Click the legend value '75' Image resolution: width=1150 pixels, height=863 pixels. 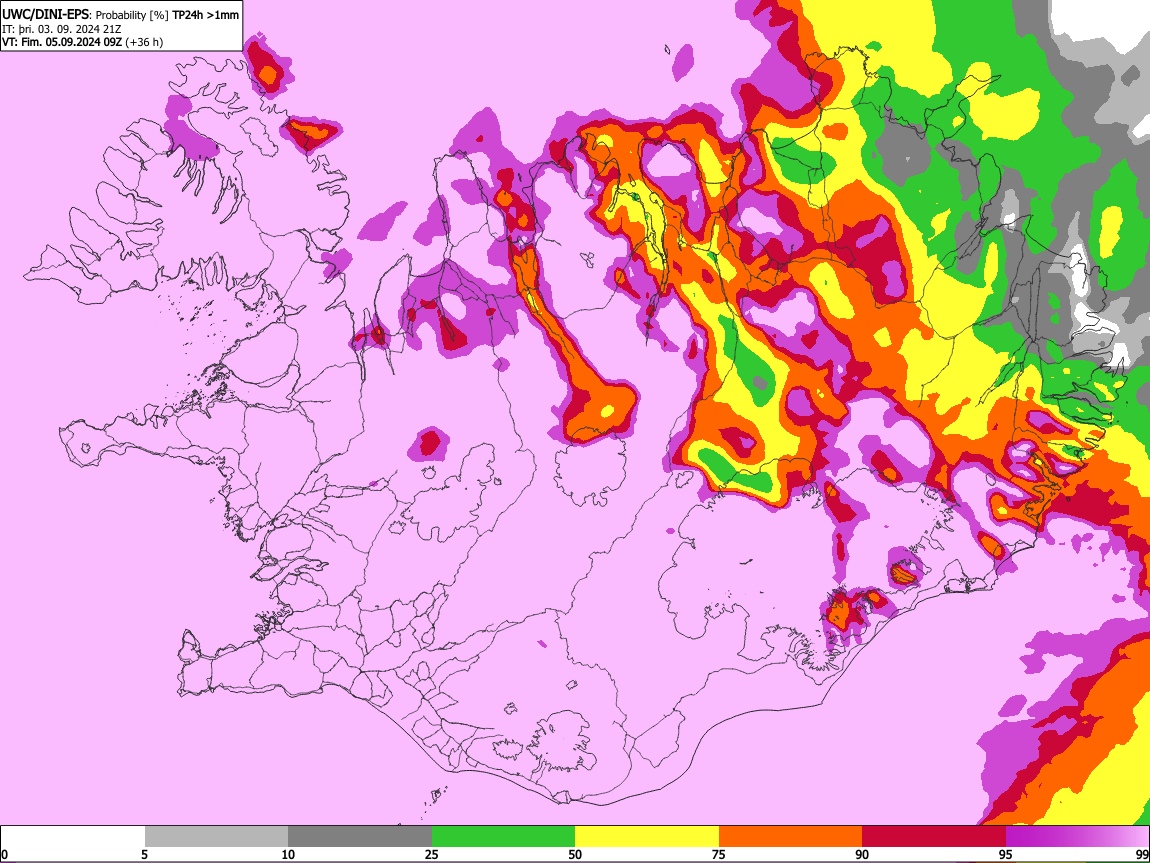point(719,855)
